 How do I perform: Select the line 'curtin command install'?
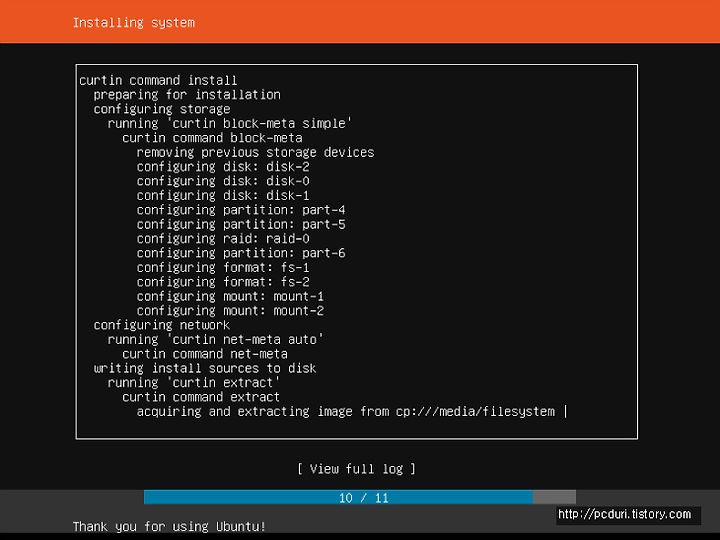tap(158, 80)
